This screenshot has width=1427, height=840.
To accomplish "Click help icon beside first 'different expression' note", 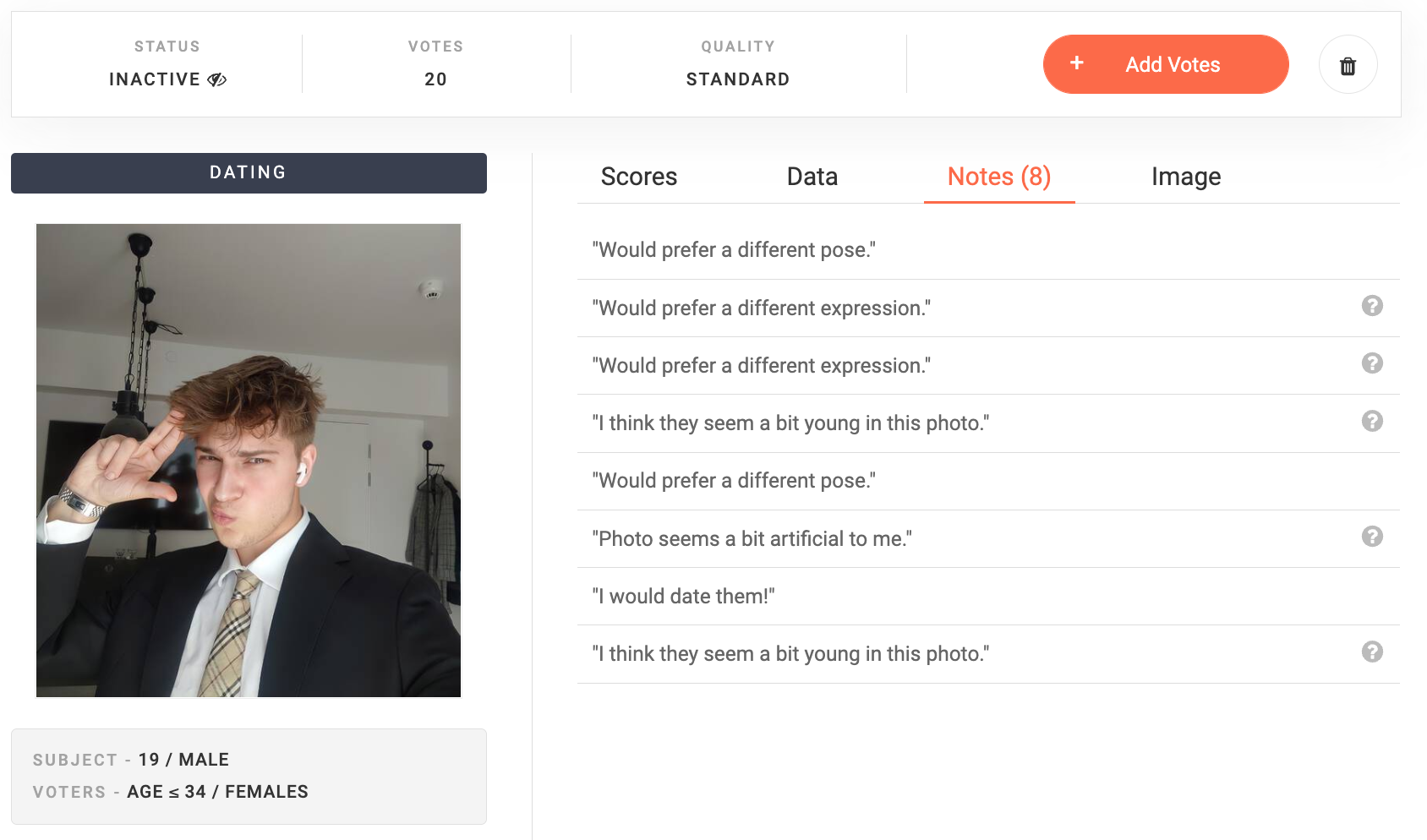I will (1372, 306).
